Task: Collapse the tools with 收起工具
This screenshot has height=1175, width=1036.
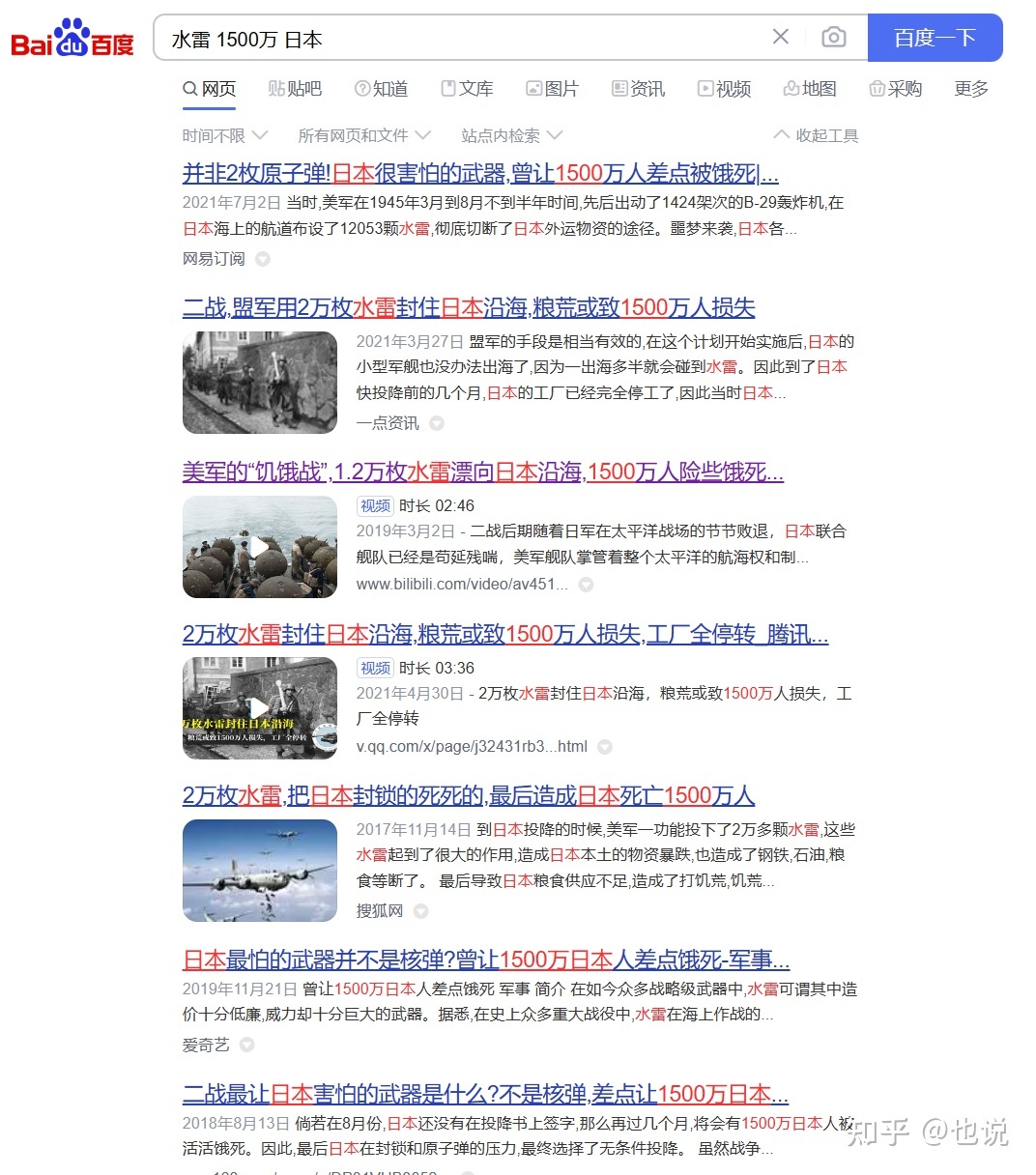Action: click(817, 135)
